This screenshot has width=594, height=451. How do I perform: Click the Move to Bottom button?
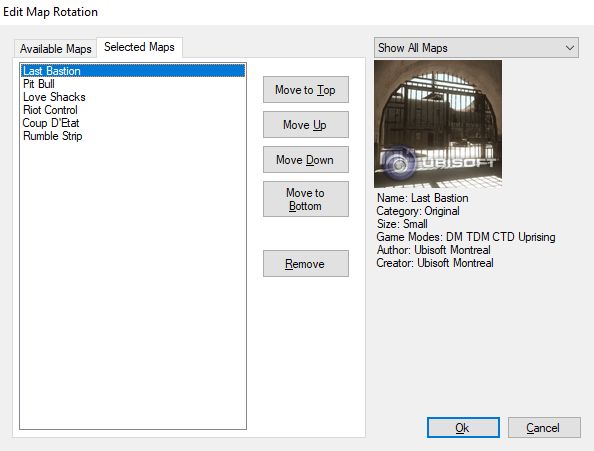[x=306, y=199]
